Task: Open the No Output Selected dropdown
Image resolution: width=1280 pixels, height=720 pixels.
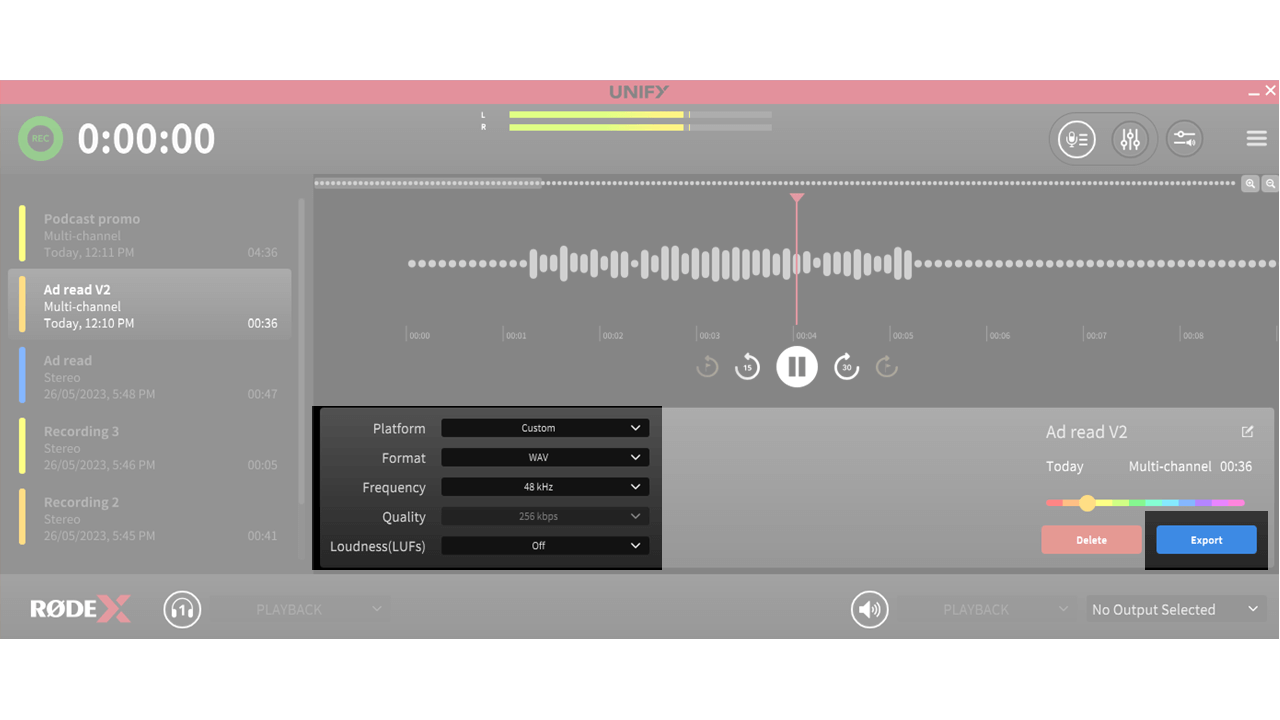Action: coord(1175,609)
